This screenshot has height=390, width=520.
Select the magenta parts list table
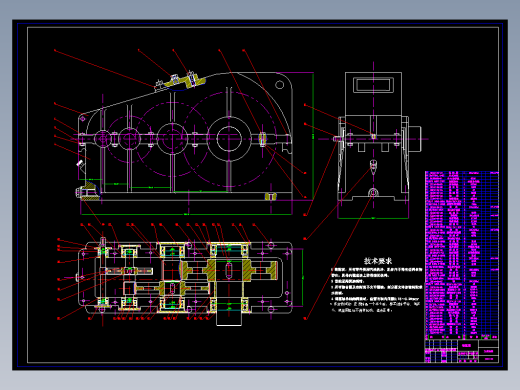tap(462, 255)
